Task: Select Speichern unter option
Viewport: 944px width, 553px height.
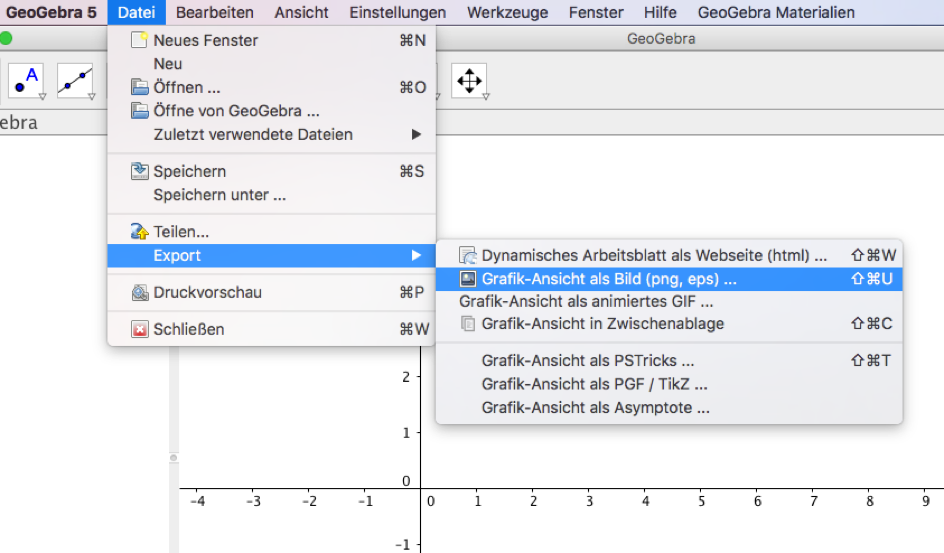Action: click(x=219, y=195)
